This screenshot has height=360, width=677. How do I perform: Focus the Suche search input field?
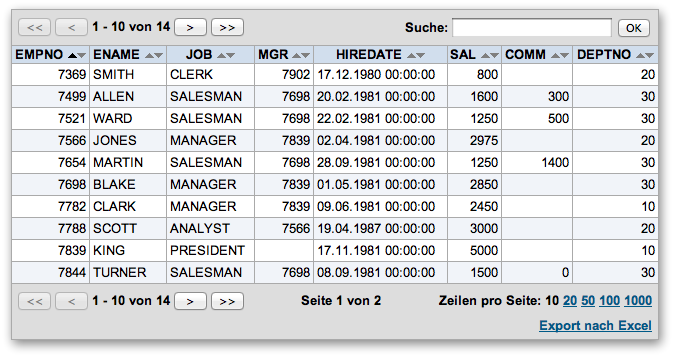coord(532,28)
